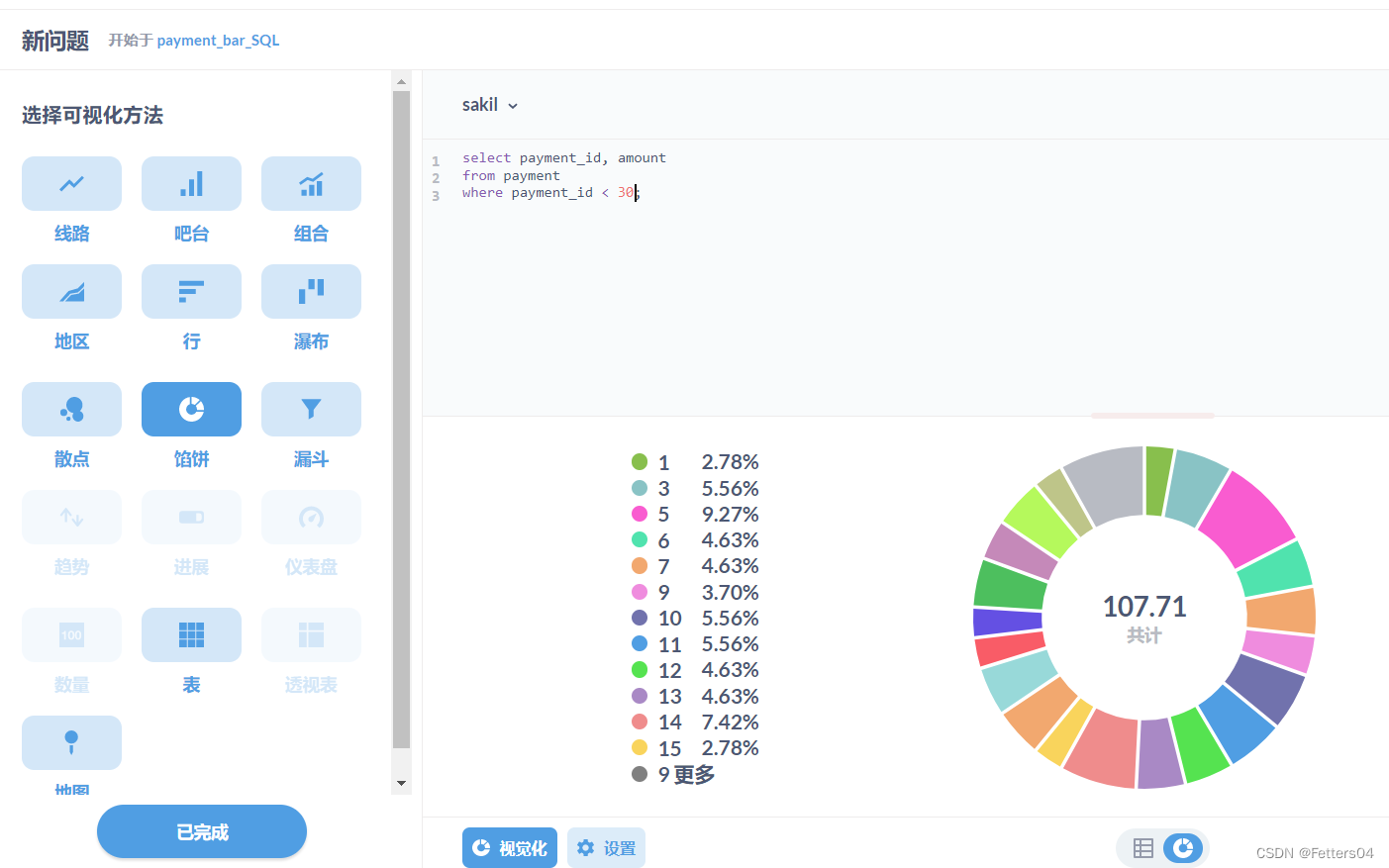Click the 视觉化 visualization button
Screen dimensions: 1389x868
(x=510, y=848)
